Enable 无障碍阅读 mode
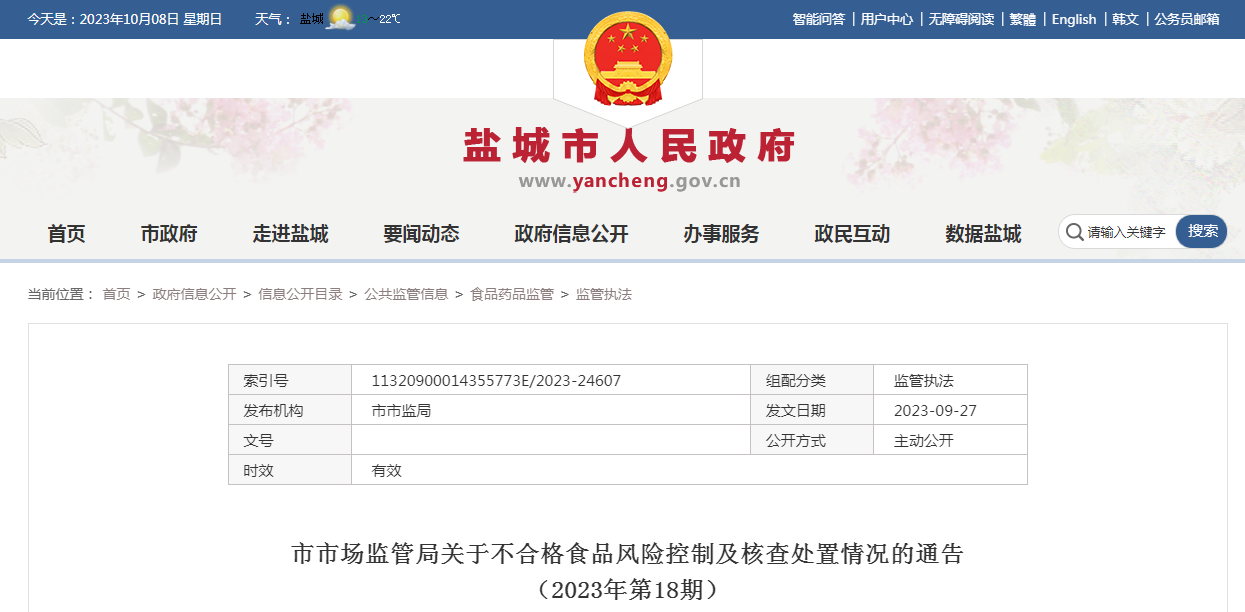This screenshot has width=1245, height=612. 960,19
